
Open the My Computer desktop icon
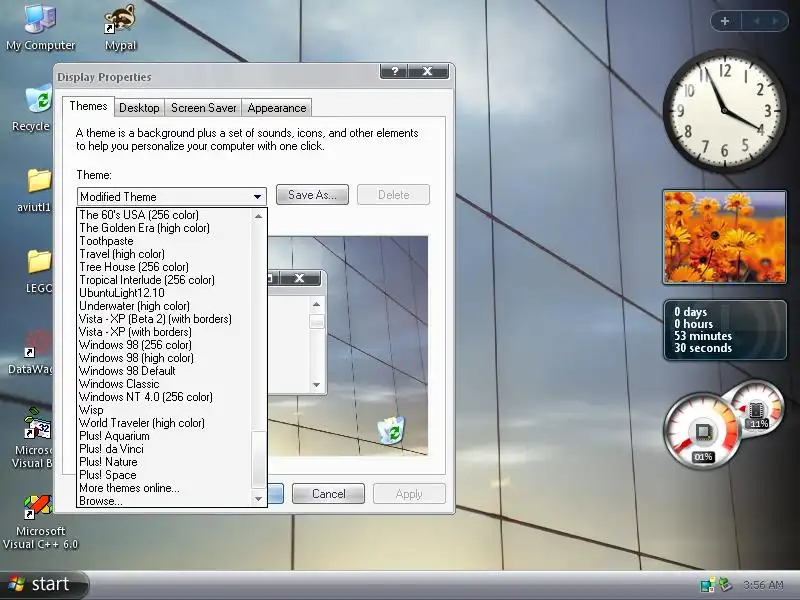(x=40, y=27)
